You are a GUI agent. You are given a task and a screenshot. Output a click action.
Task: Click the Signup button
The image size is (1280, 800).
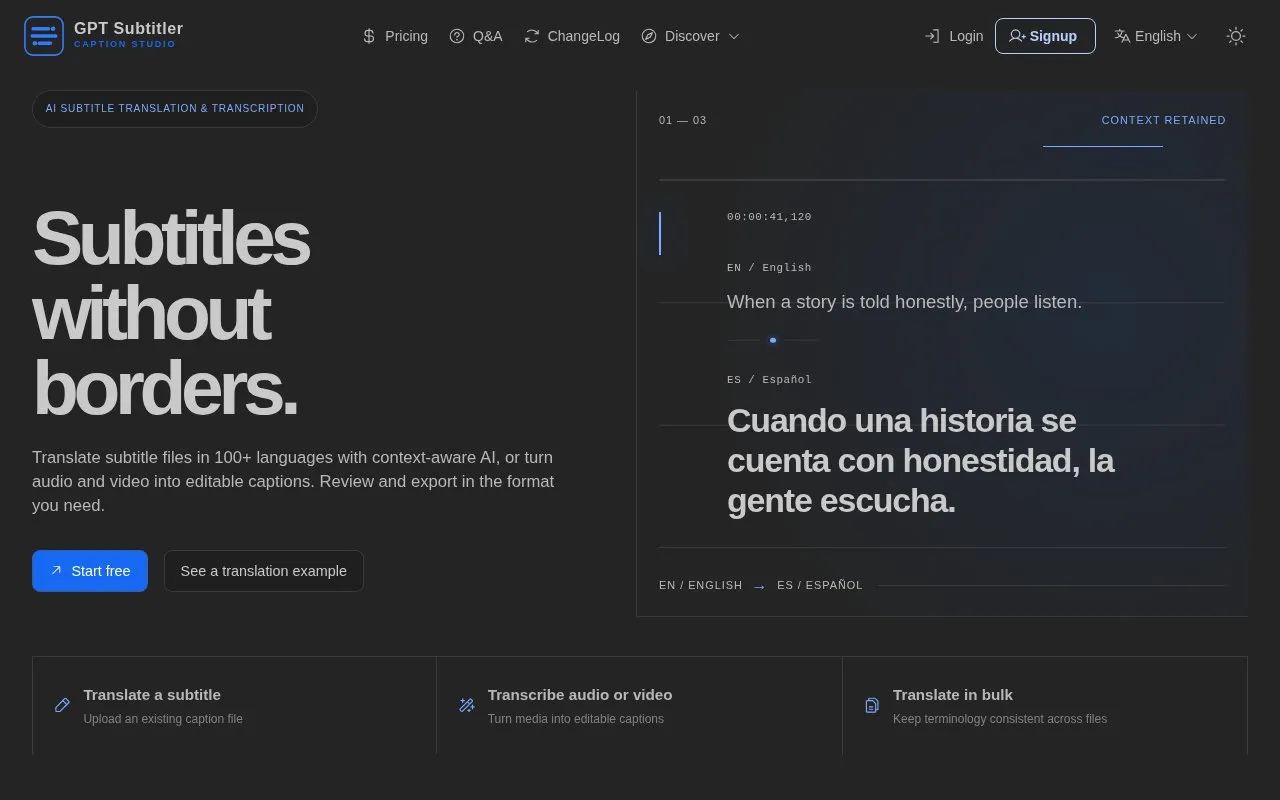[x=1045, y=36]
